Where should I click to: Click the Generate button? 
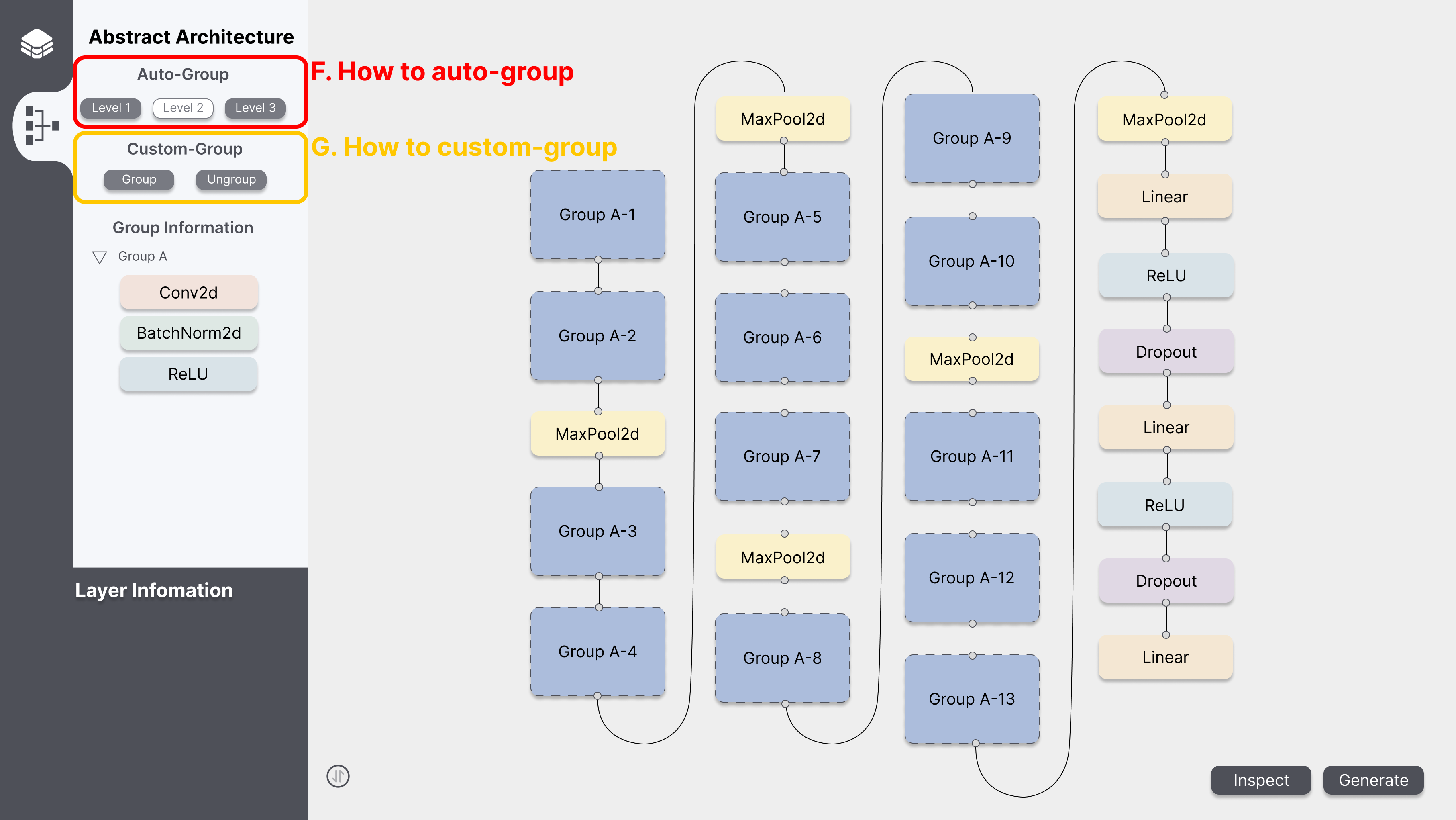coord(1373,780)
